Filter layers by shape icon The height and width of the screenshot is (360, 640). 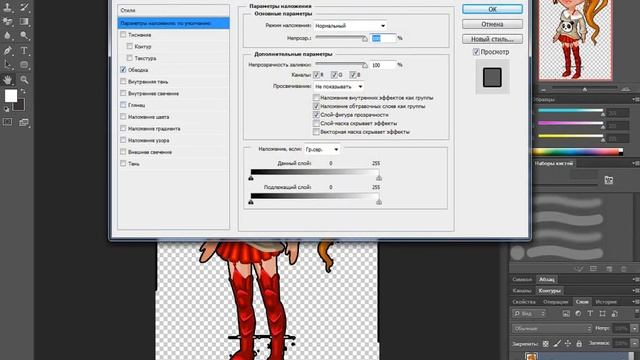(602, 313)
